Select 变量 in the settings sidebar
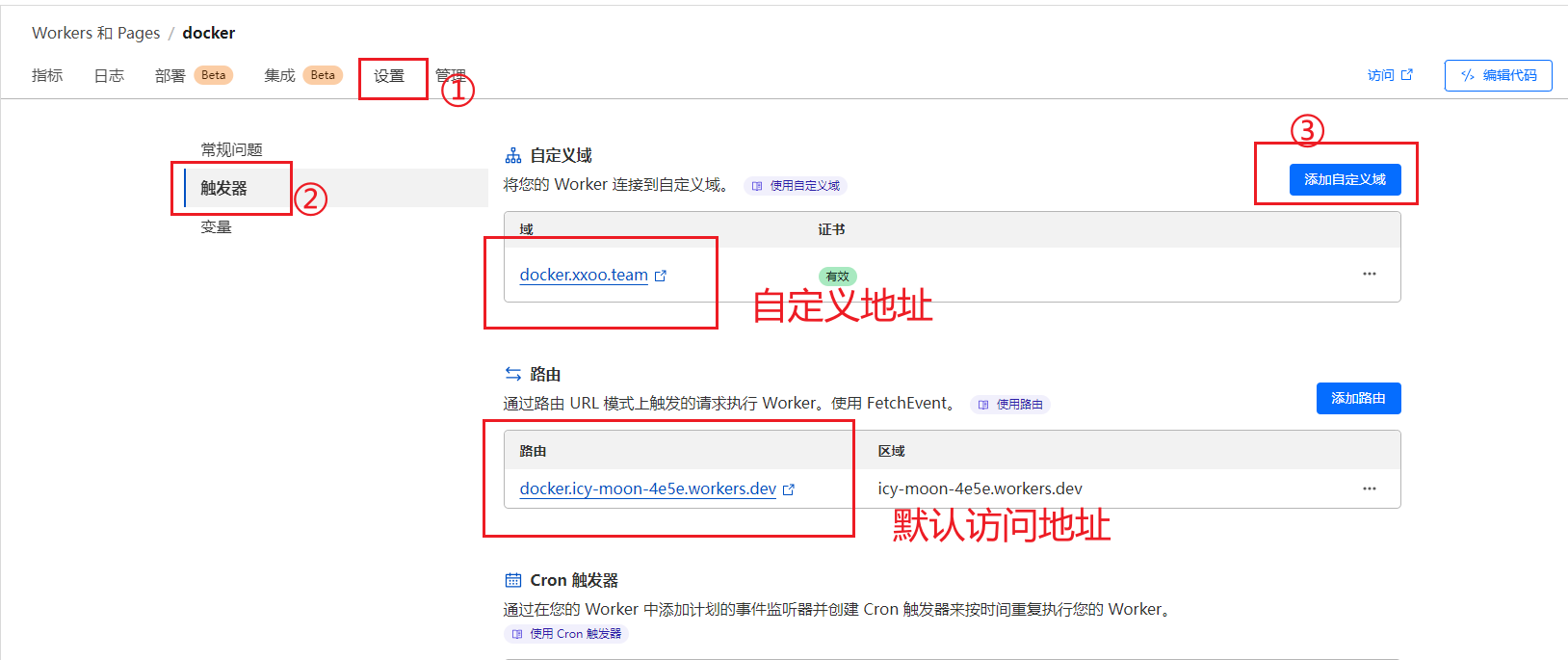Viewport: 1568px width, 660px height. 216,227
